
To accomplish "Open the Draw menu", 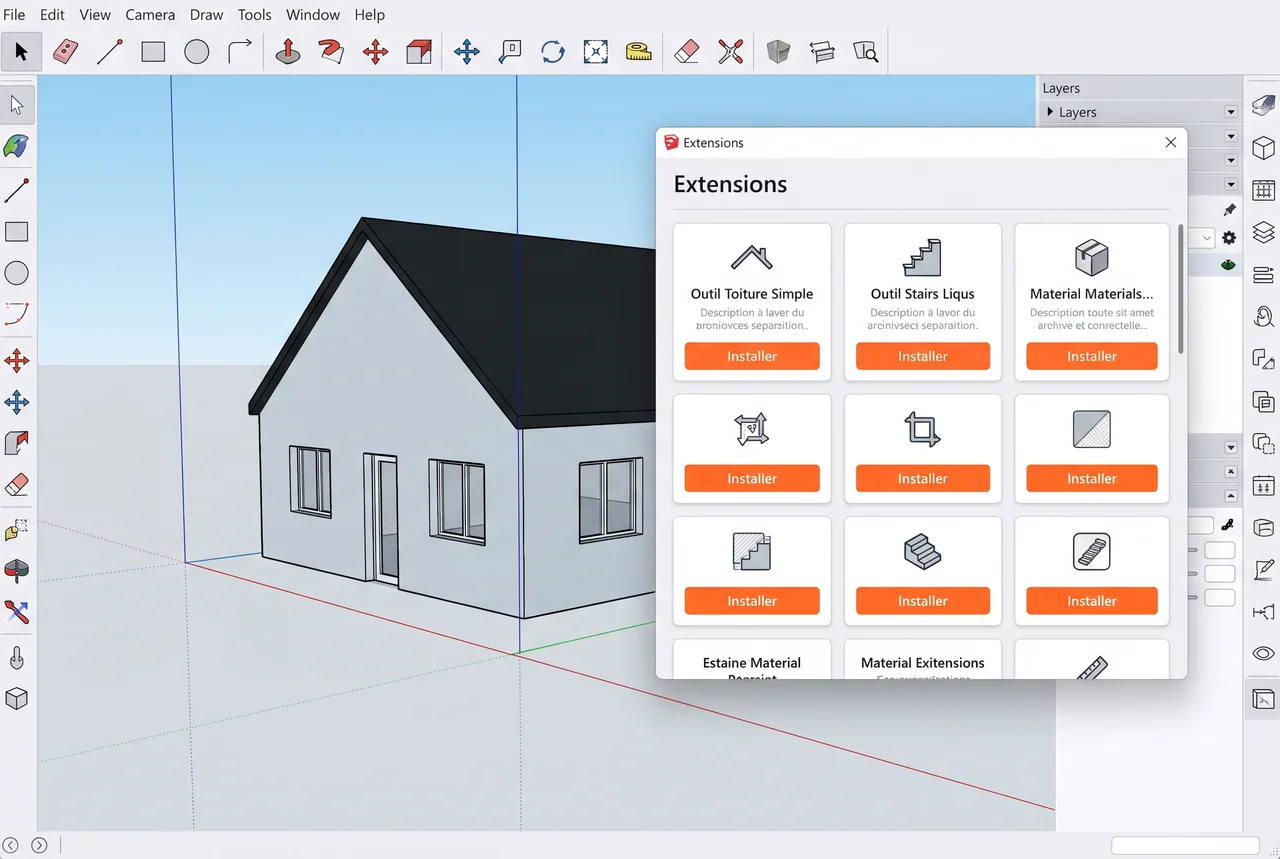I will click(x=207, y=15).
